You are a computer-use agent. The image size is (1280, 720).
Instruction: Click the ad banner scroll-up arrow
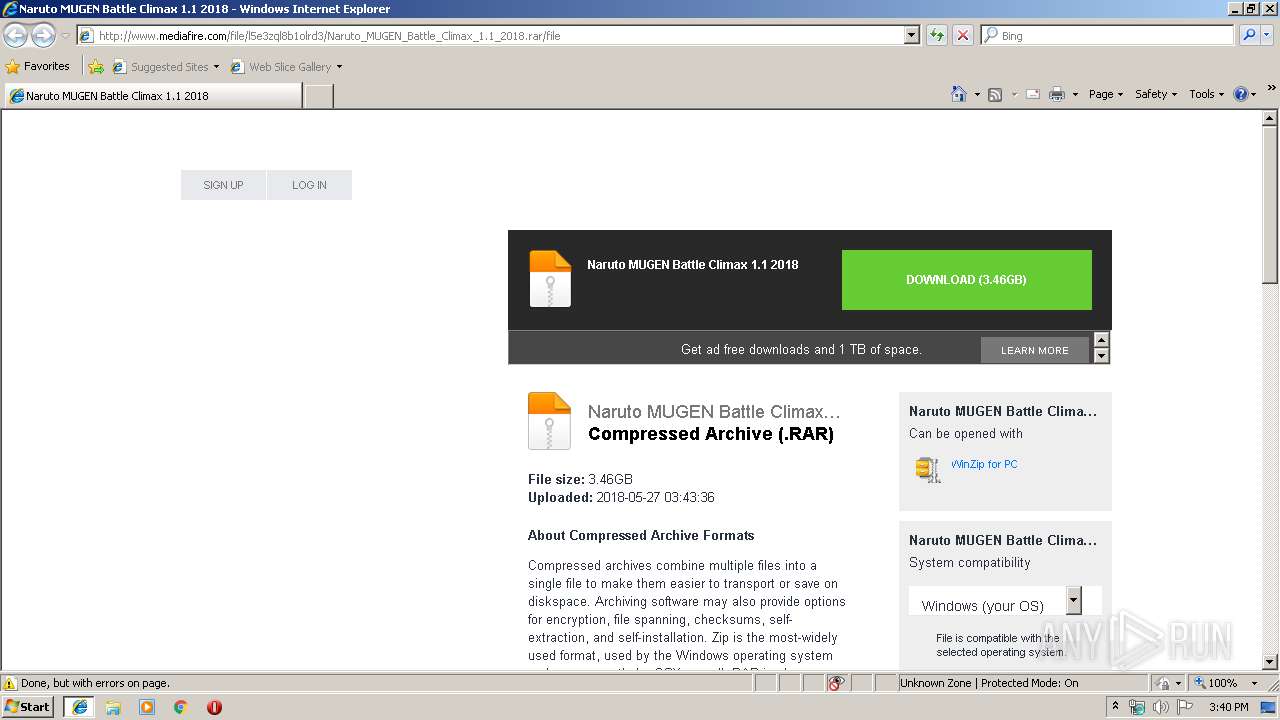click(x=1101, y=340)
